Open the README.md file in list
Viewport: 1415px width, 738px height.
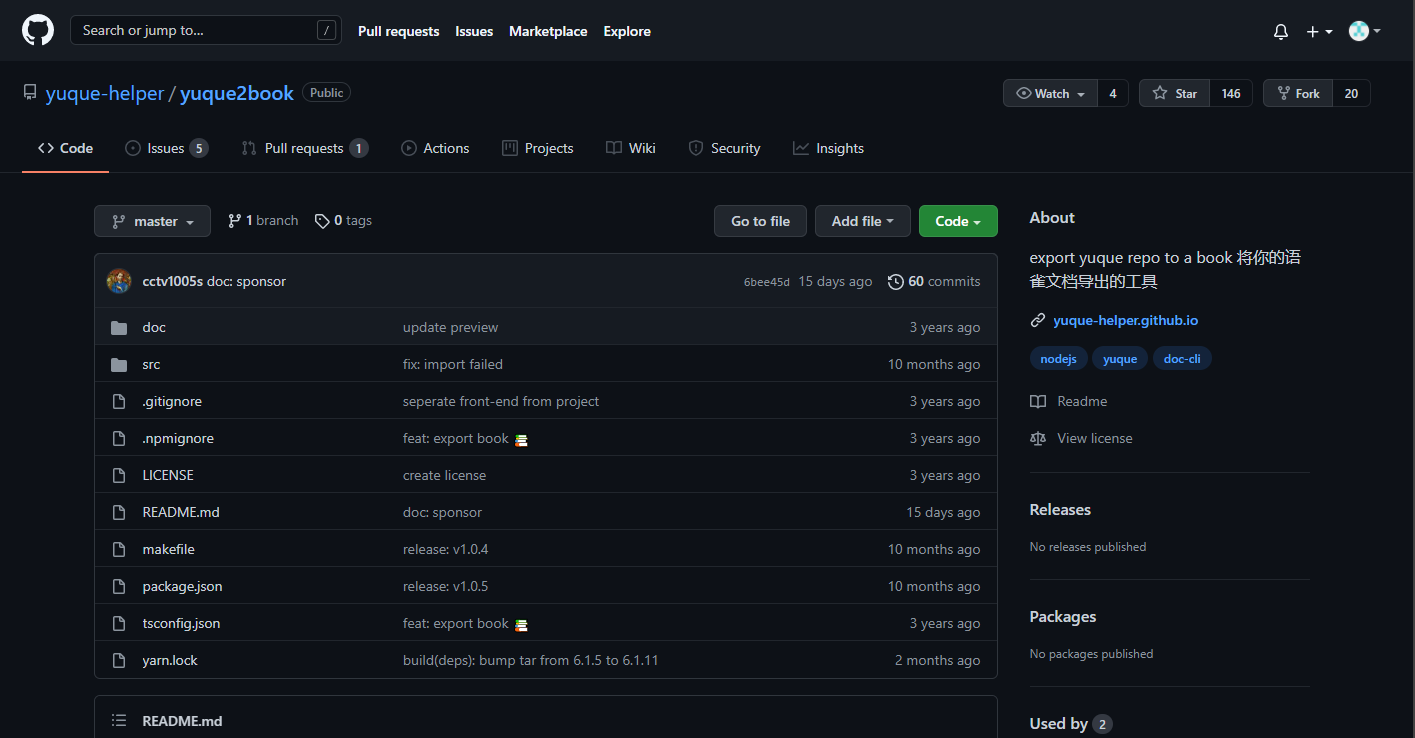coord(181,512)
